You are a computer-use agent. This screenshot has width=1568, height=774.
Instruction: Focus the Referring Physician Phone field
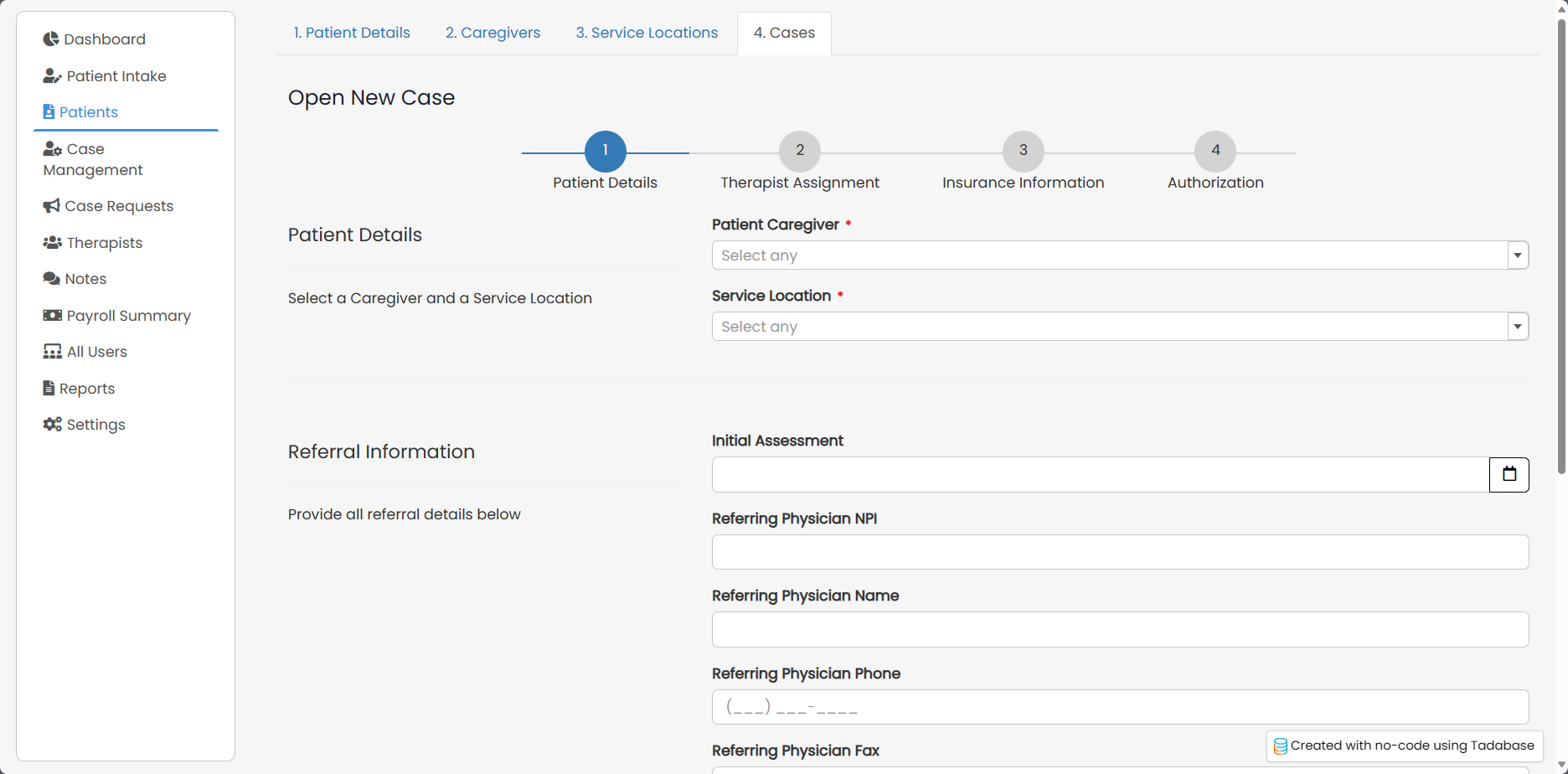pos(1120,707)
